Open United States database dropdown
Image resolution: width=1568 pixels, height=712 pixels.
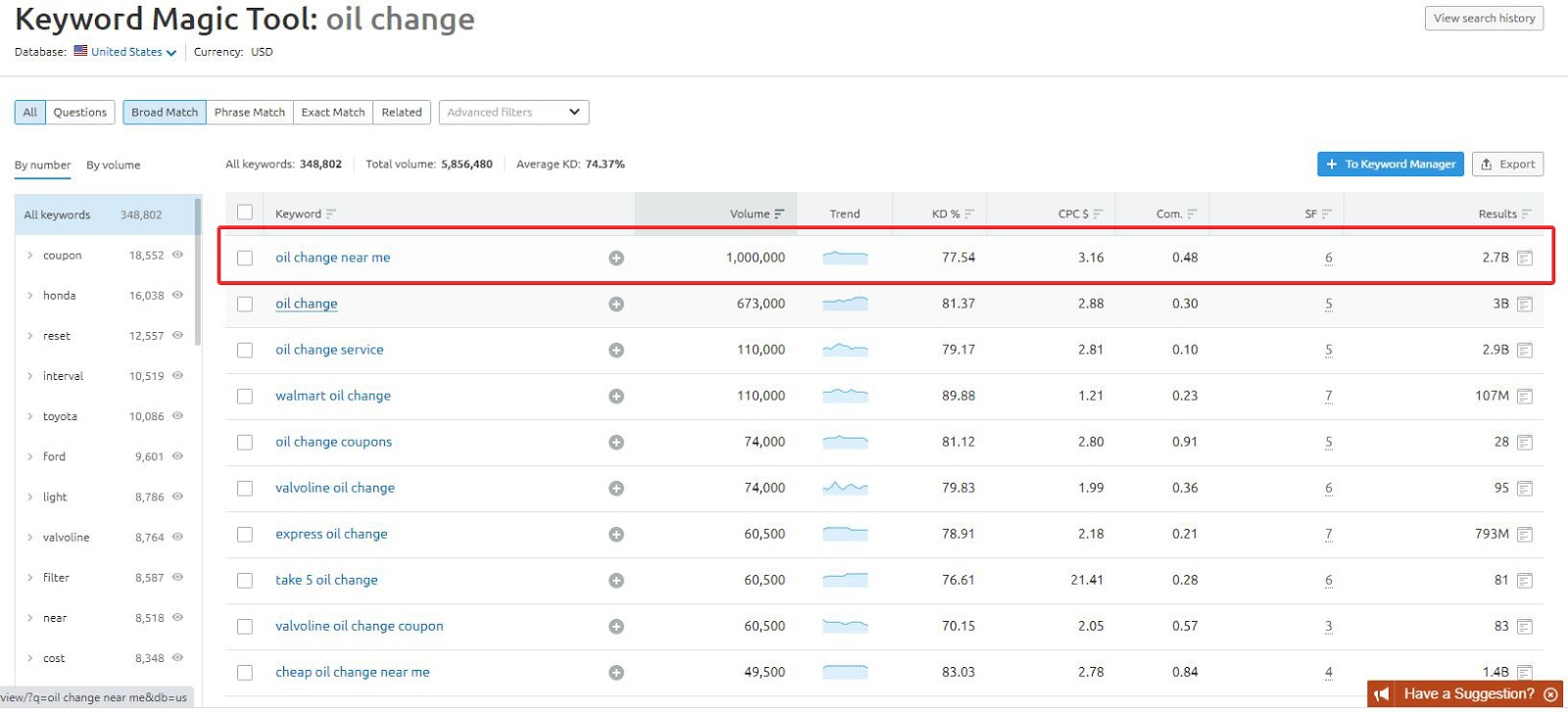pos(125,52)
